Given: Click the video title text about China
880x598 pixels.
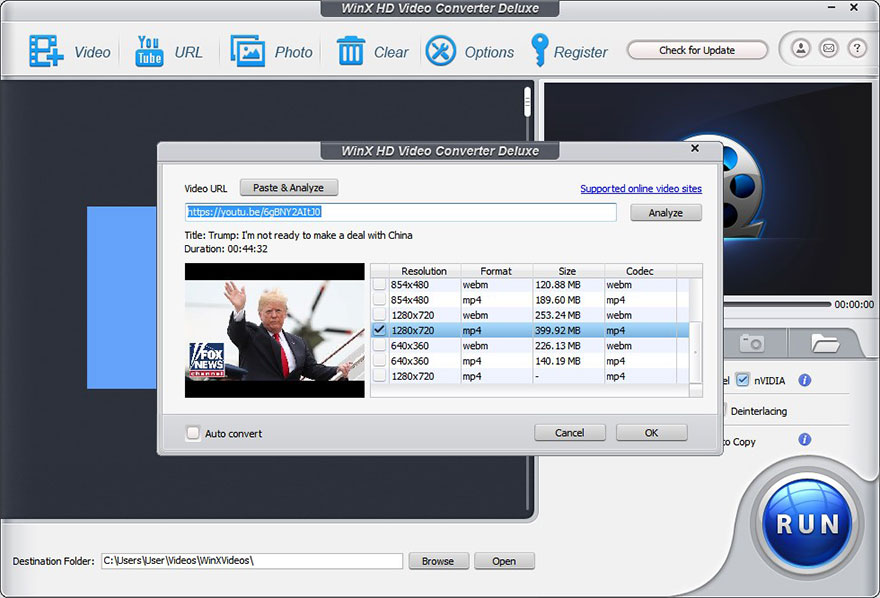Looking at the screenshot, I should (299, 235).
